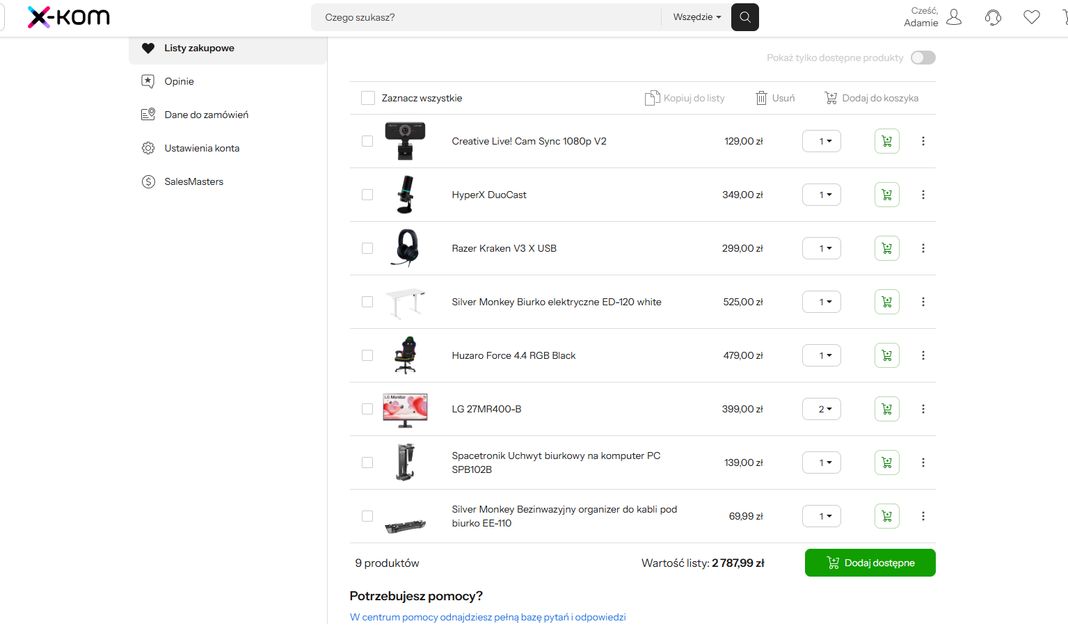The width and height of the screenshot is (1068, 630).
Task: Click the magnifier search icon button
Action: (x=745, y=17)
